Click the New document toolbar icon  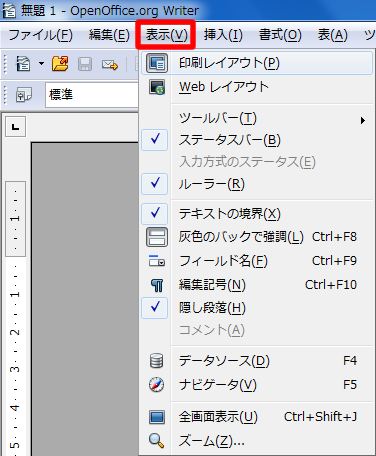click(x=23, y=63)
